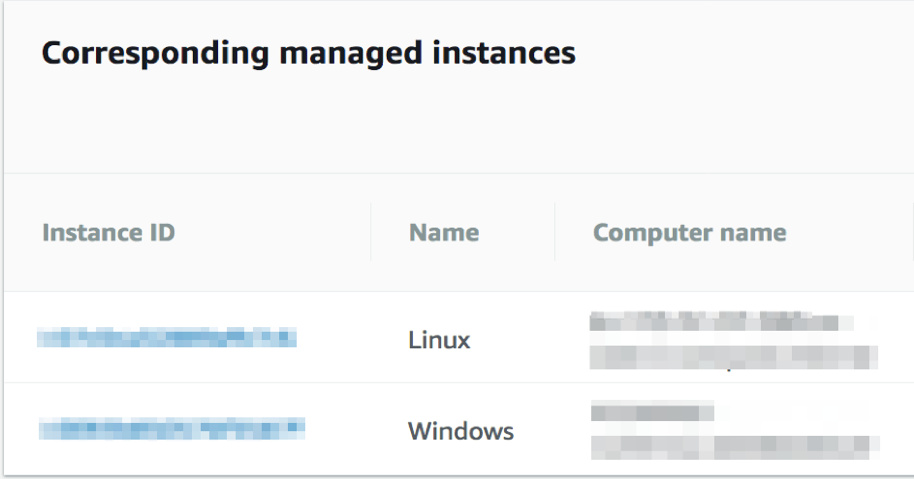
Task: Click the "Corresponding managed instances" panel title
Action: pyautogui.click(x=308, y=53)
